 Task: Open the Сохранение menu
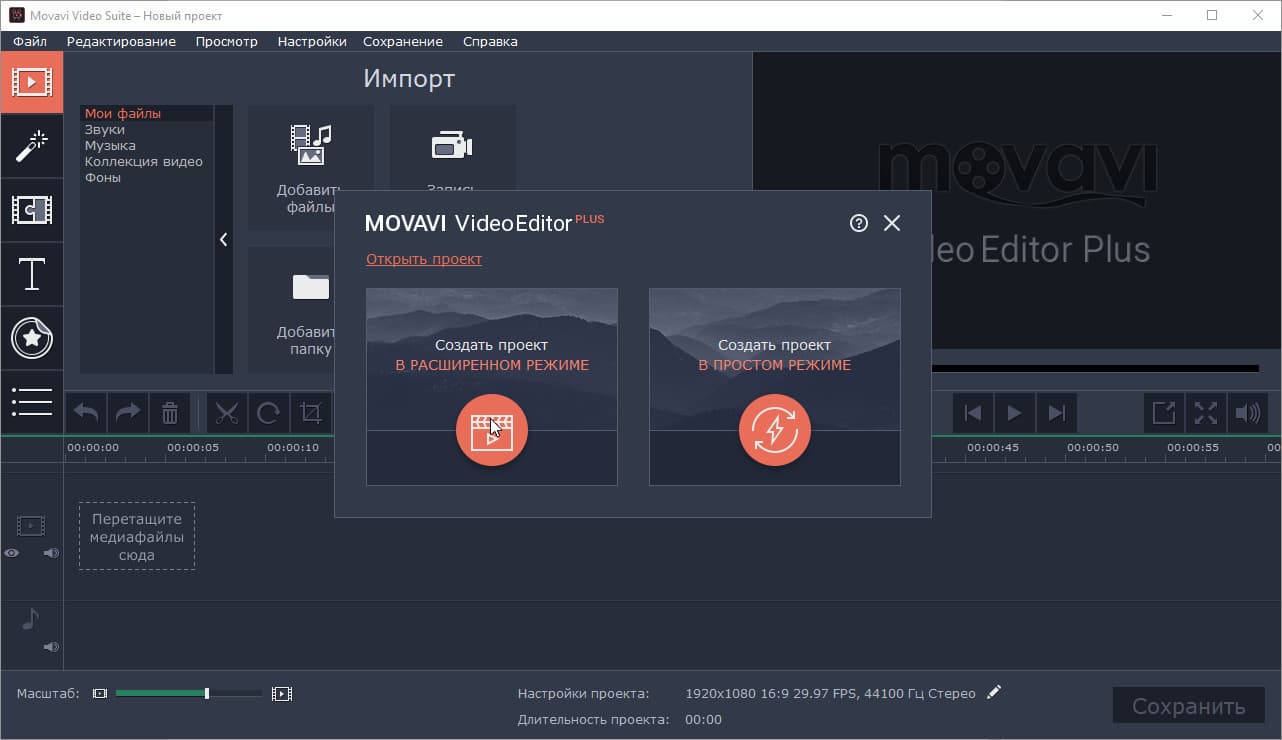tap(403, 41)
